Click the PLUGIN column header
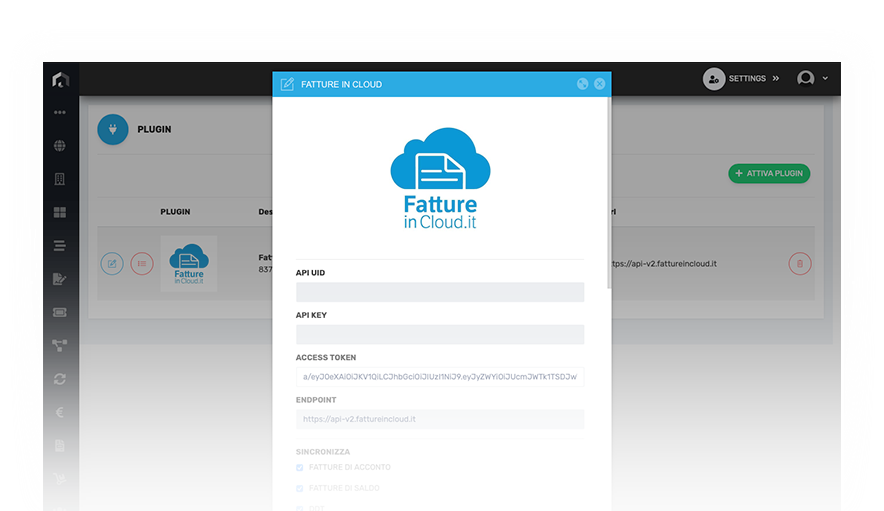The image size is (884, 511). (x=175, y=212)
